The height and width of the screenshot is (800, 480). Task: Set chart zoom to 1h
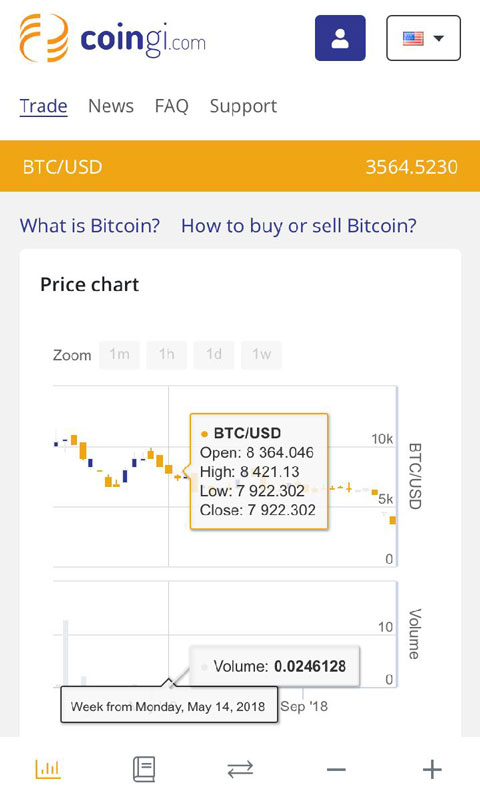click(x=166, y=355)
